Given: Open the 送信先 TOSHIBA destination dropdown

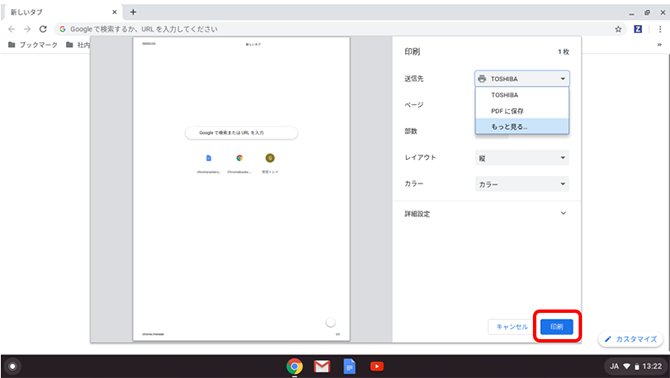Looking at the screenshot, I should pyautogui.click(x=522, y=79).
